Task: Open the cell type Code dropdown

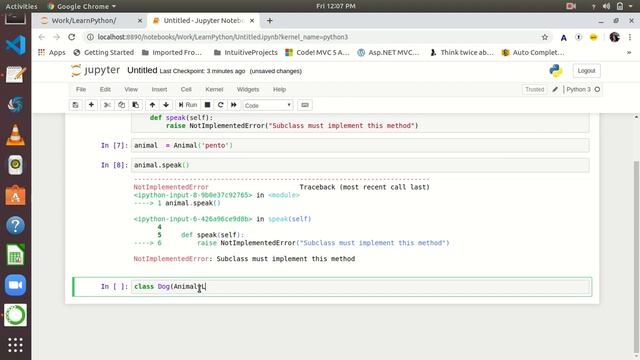Action: click(x=268, y=105)
